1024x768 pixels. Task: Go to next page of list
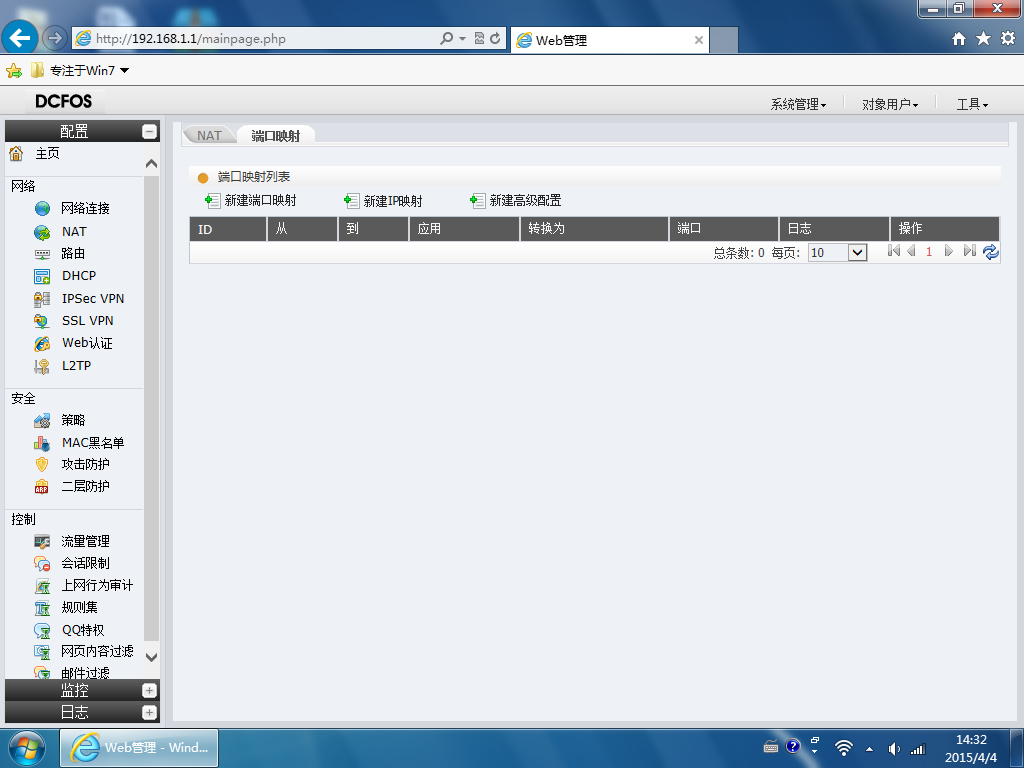[x=949, y=251]
